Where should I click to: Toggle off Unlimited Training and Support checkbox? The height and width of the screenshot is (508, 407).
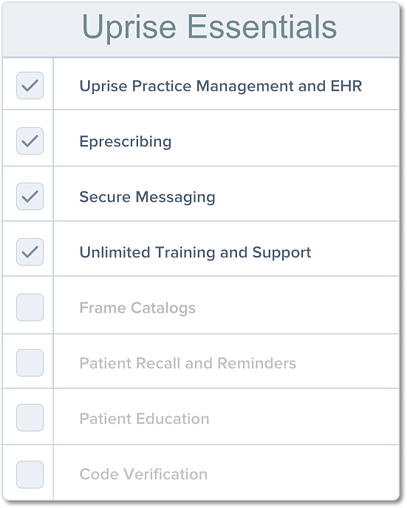[30, 252]
